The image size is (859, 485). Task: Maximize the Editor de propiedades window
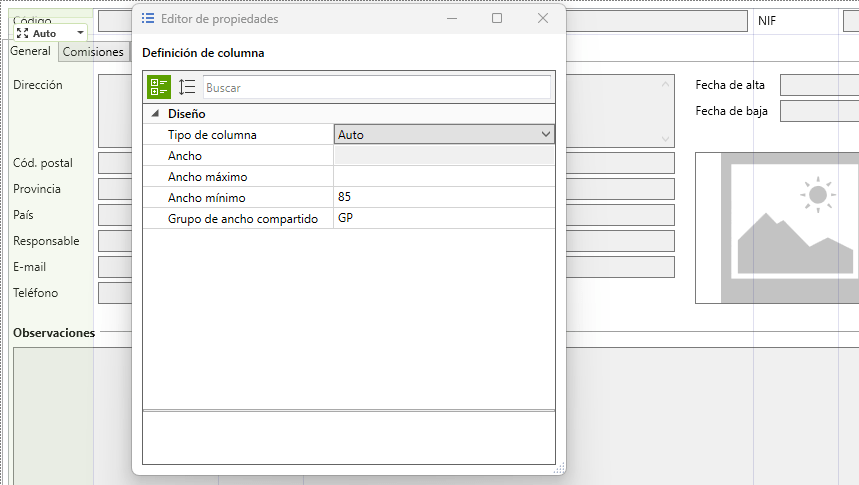click(497, 18)
